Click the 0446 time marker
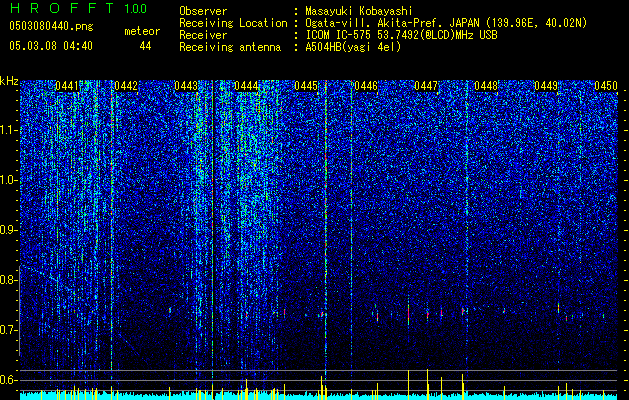The image size is (629, 400). point(366,86)
